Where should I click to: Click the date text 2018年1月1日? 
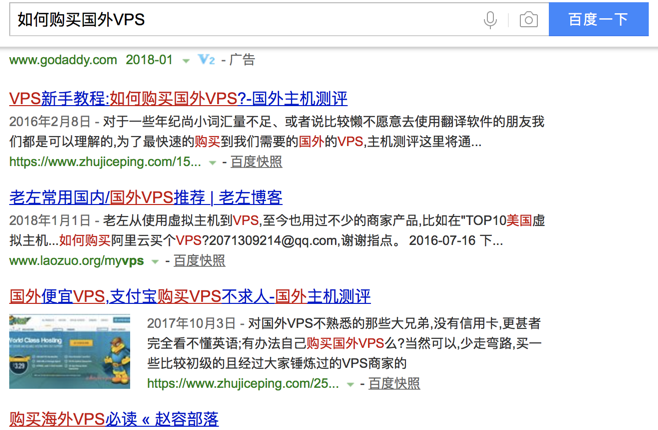pyautogui.click(x=50, y=221)
